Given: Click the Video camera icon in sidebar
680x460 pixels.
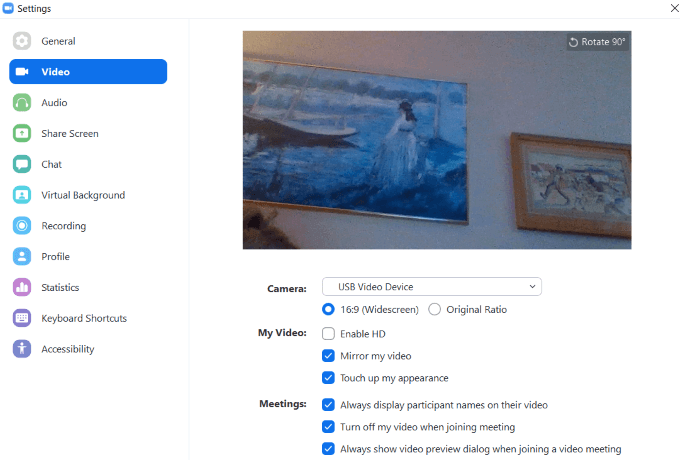Looking at the screenshot, I should pos(22,72).
